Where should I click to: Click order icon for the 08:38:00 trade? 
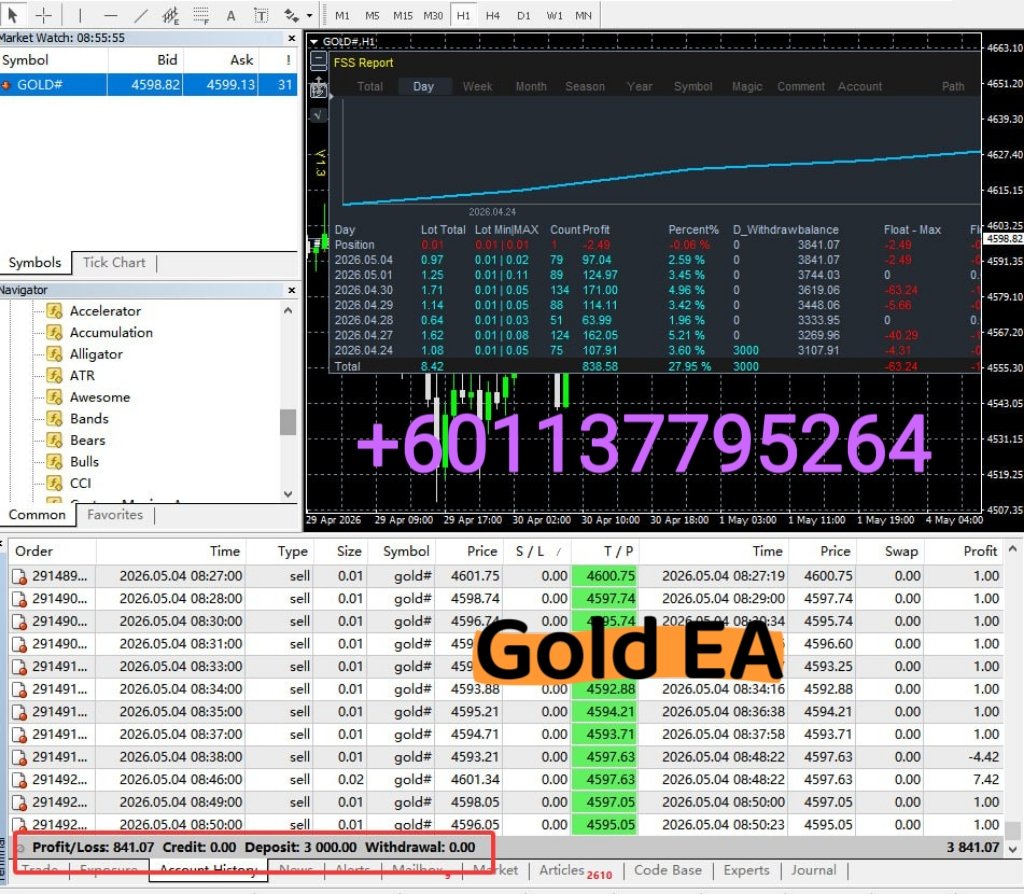20,757
